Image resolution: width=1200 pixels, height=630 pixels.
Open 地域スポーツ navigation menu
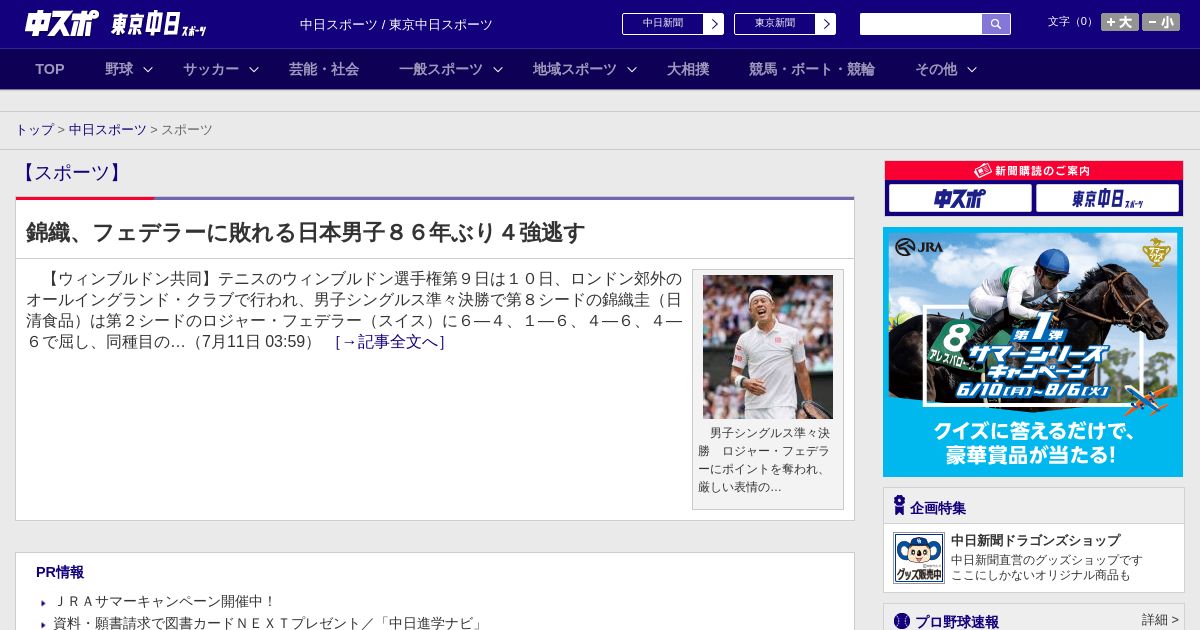tap(575, 69)
